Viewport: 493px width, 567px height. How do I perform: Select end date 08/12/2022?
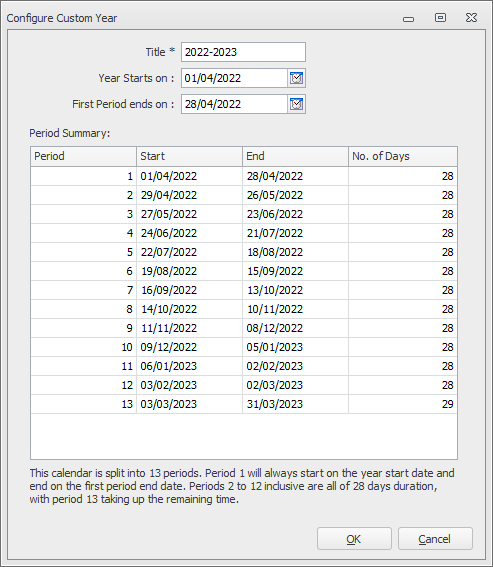coord(296,328)
